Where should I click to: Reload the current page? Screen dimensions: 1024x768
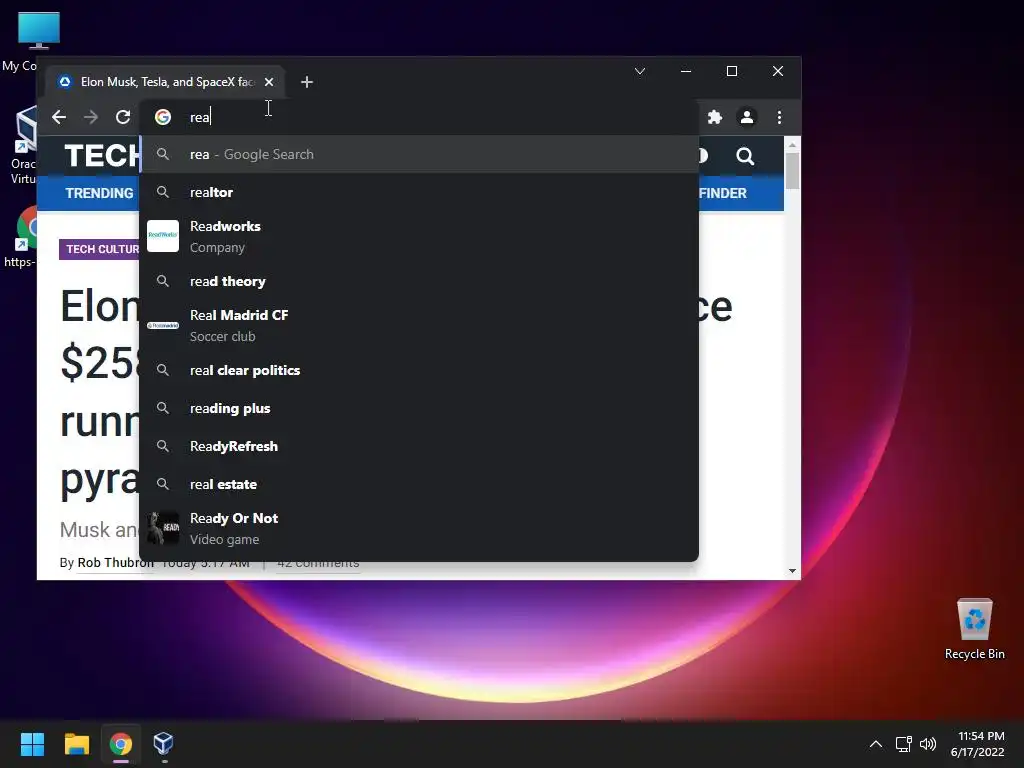123,117
